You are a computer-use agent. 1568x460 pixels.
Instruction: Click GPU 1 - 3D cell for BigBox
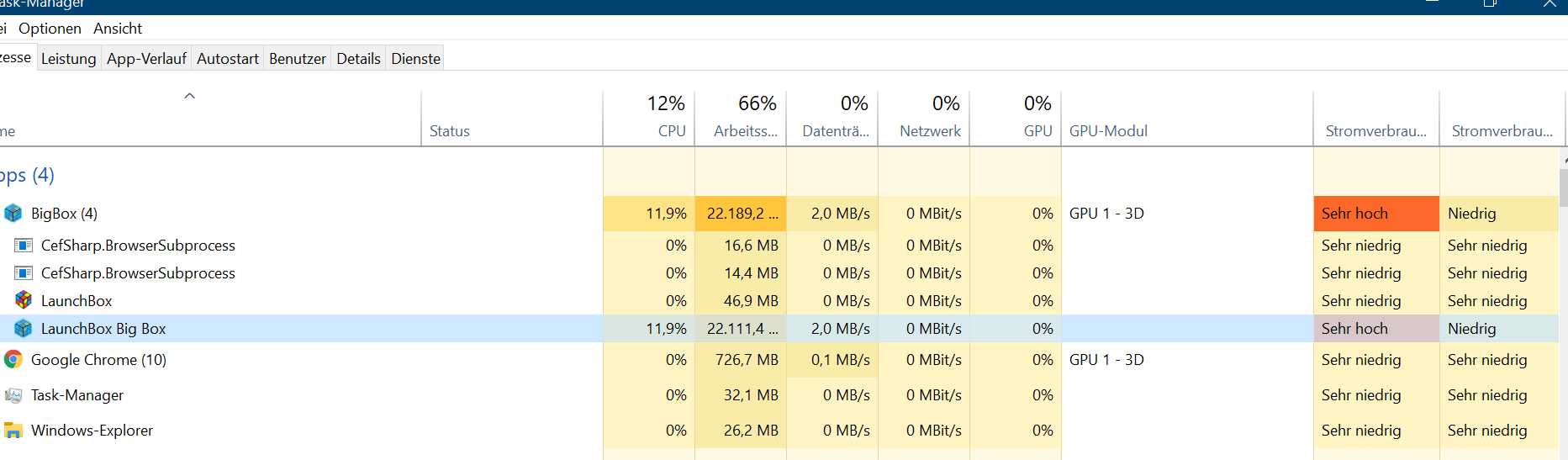pos(1187,214)
